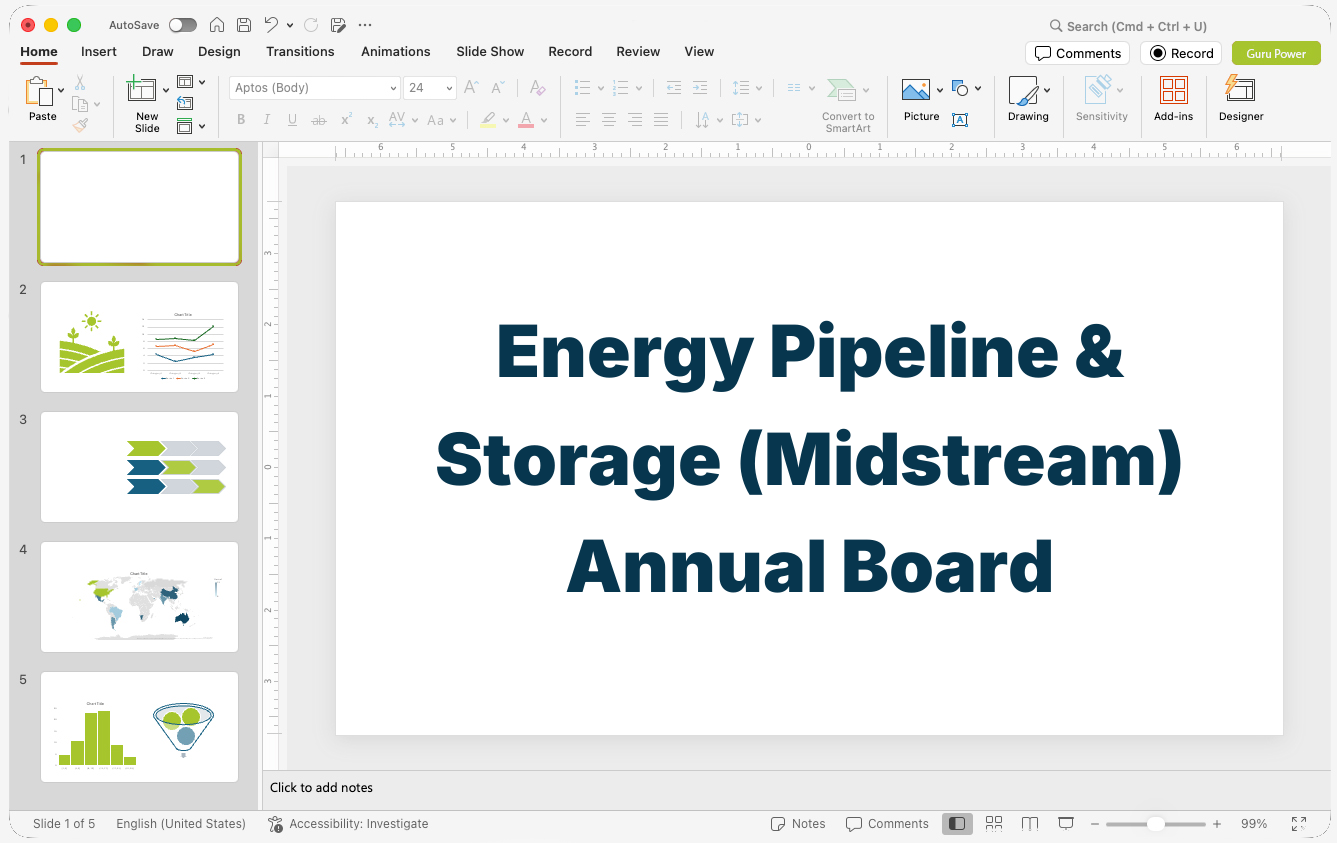This screenshot has width=1337, height=843.
Task: Expand Paste options arrow
Action: pos(62,90)
